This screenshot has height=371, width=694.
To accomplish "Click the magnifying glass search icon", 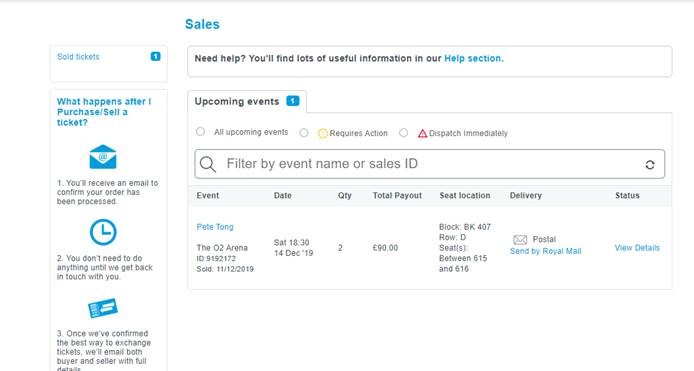I will [208, 164].
